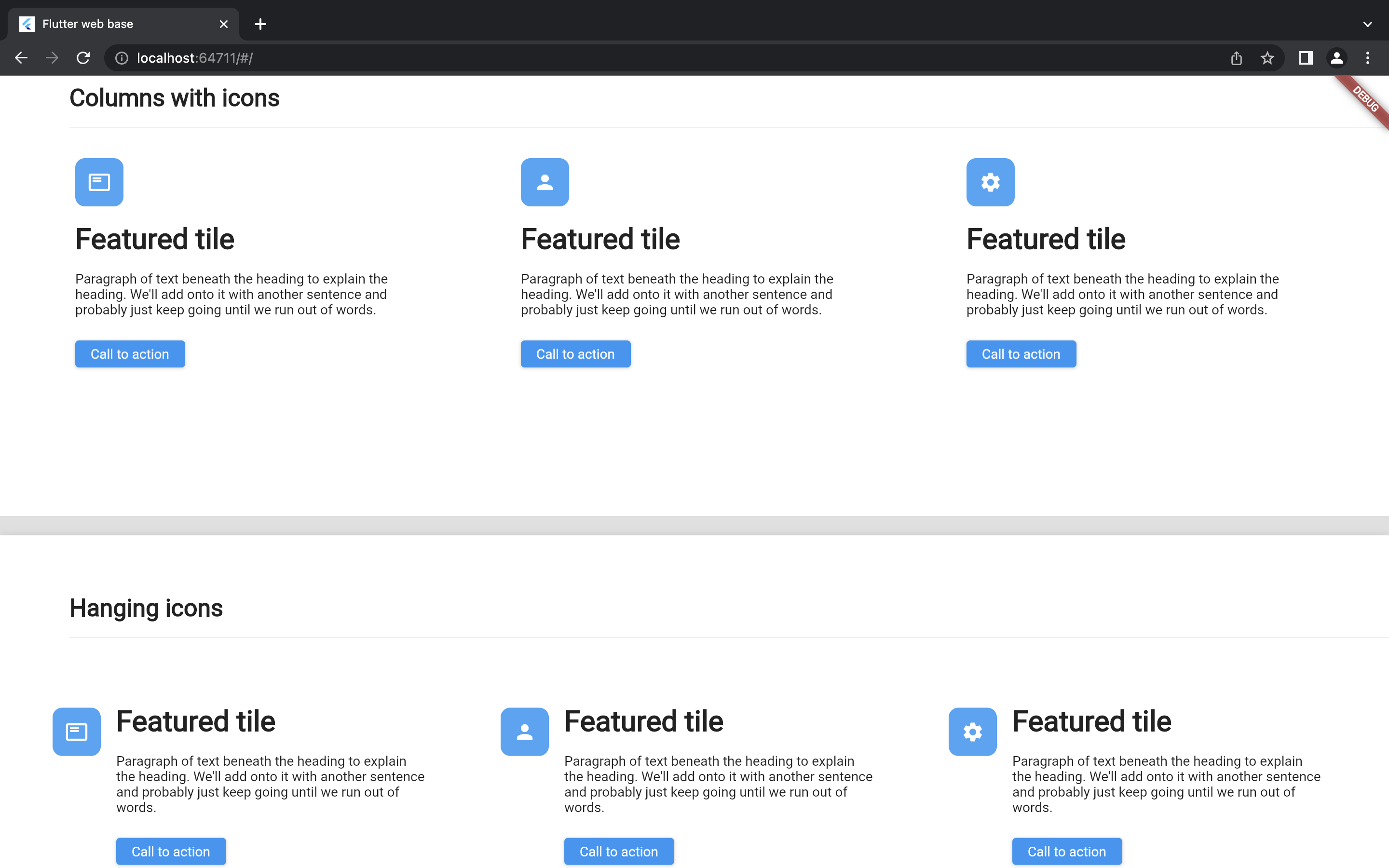Toggle the browser side panel

(x=1305, y=58)
